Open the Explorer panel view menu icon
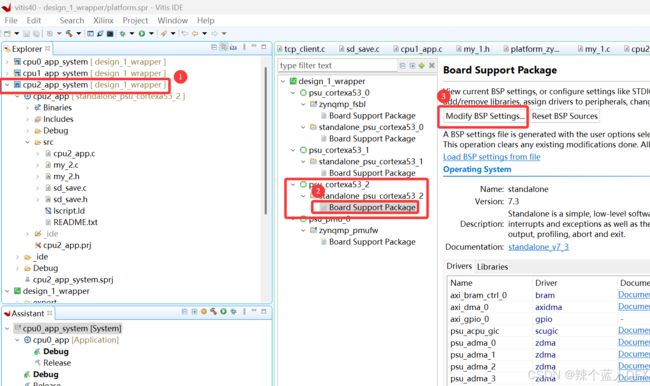This screenshot has height=386, width=650. click(x=244, y=47)
